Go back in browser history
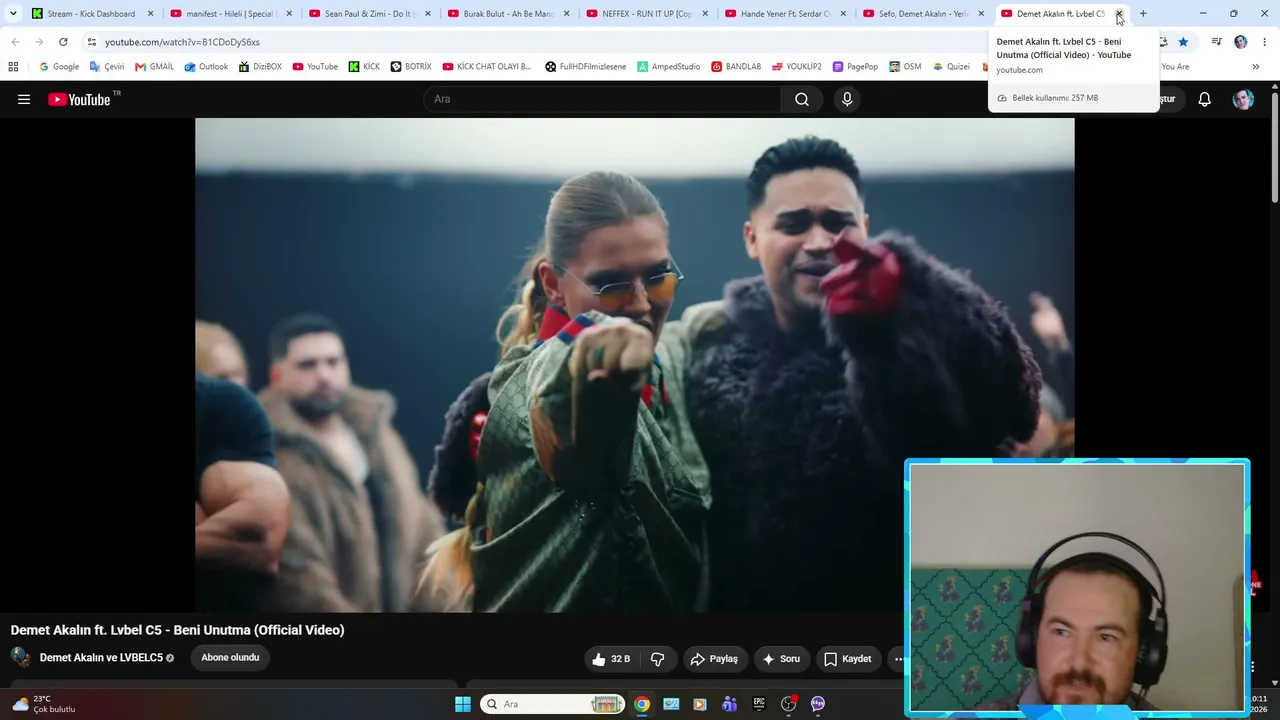 tap(15, 42)
